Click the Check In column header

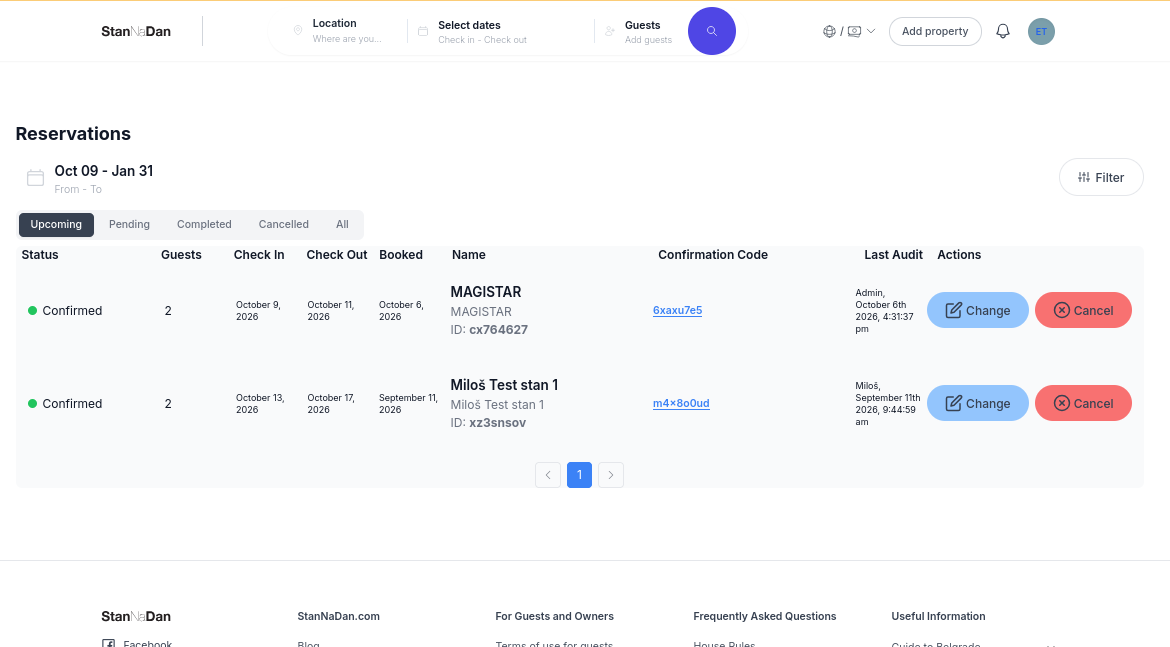click(259, 255)
